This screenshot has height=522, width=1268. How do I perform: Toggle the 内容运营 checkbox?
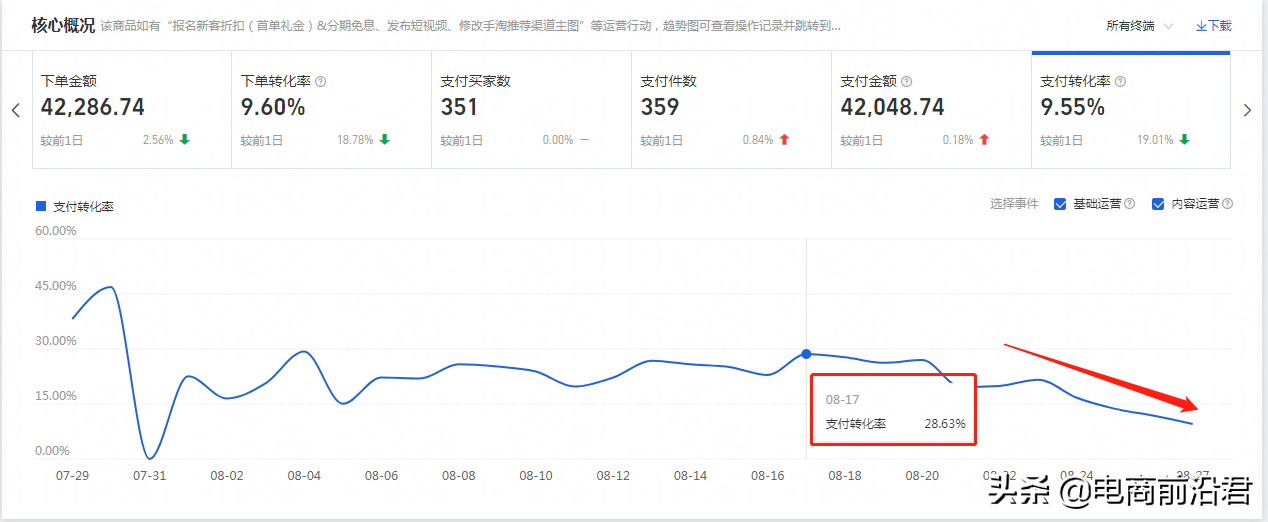[x=1158, y=204]
